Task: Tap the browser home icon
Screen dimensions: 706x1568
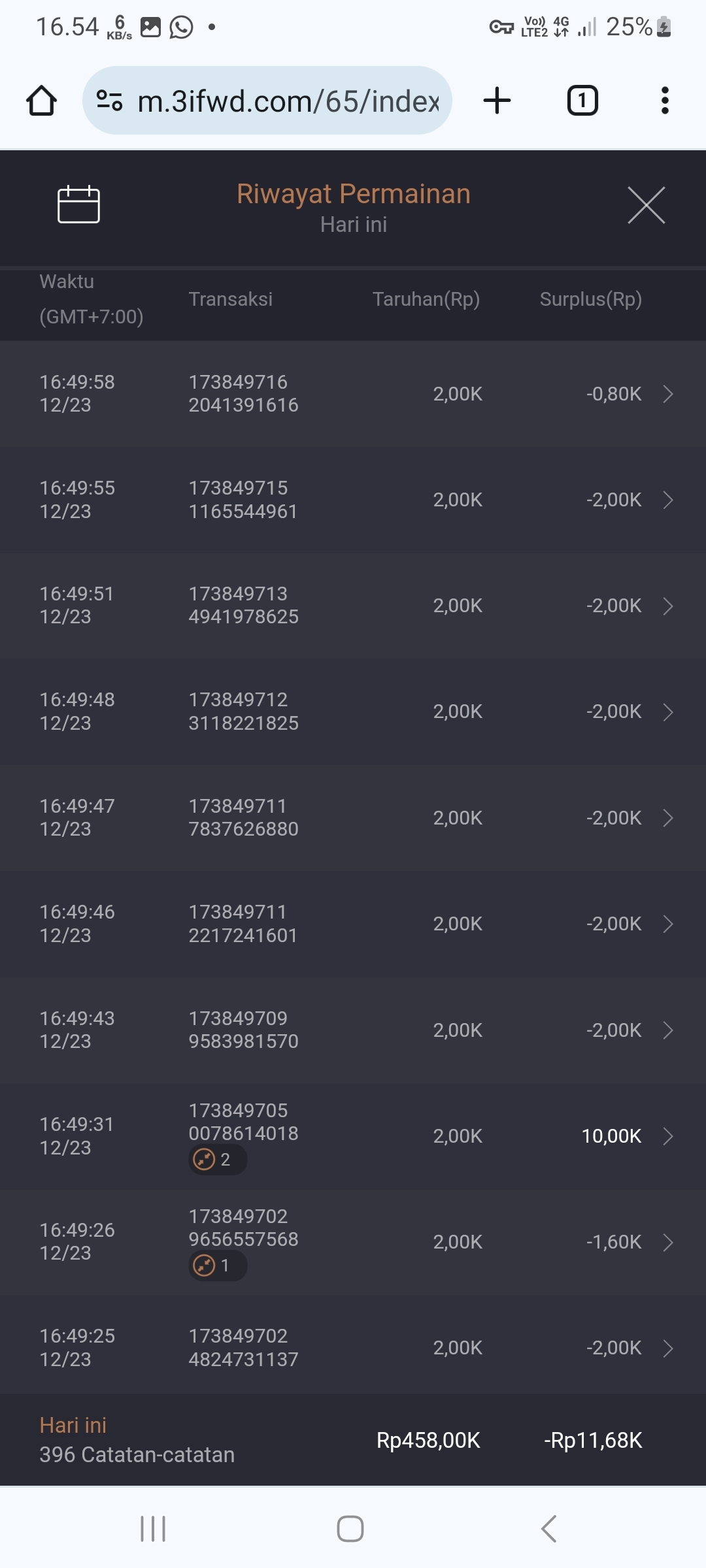Action: (x=41, y=101)
